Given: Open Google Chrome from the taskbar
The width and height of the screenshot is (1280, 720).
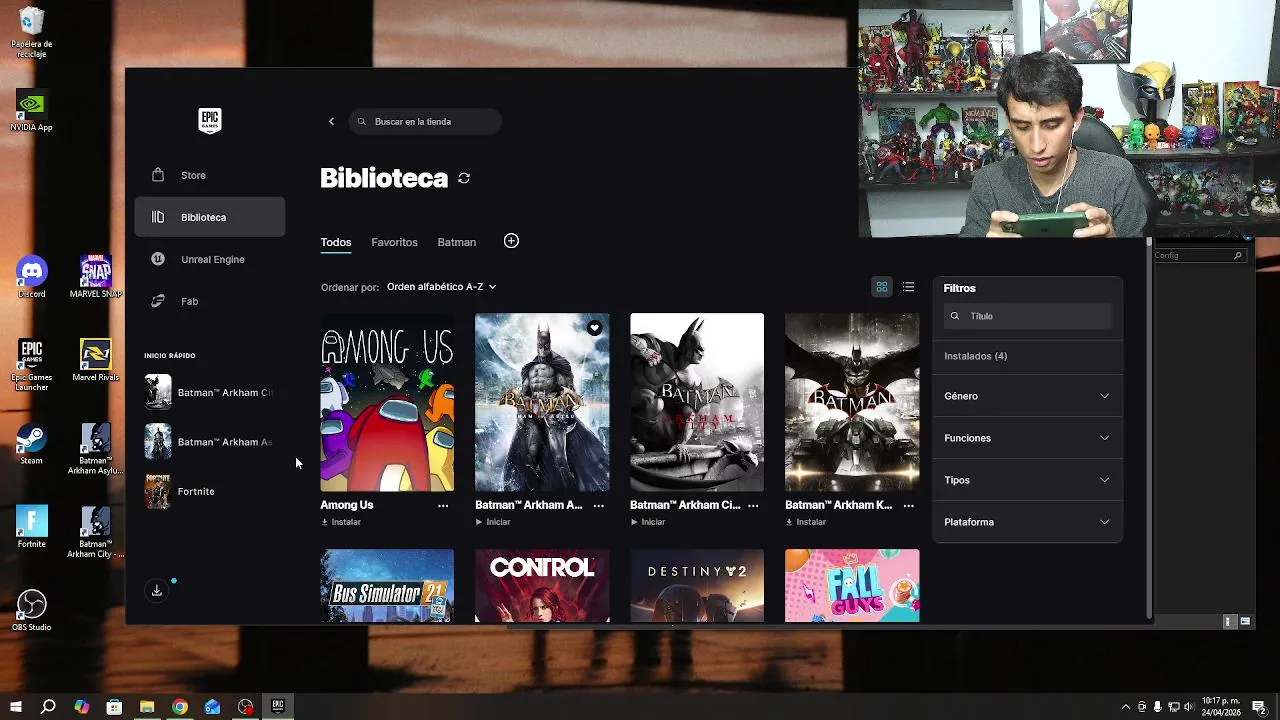Looking at the screenshot, I should 179,707.
